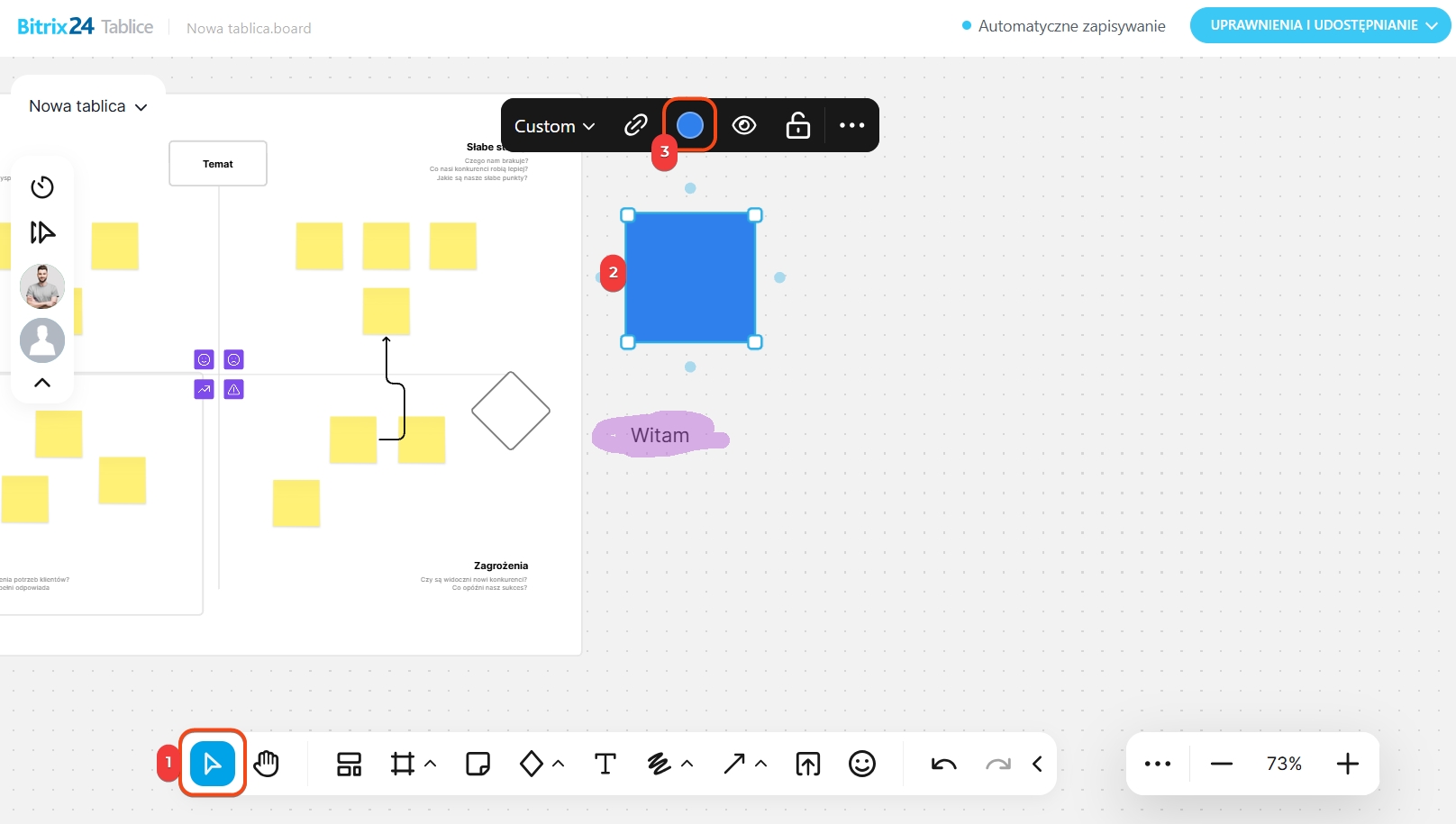Open the templates tool in bottom toolbar
The height and width of the screenshot is (824, 1456).
click(x=349, y=764)
